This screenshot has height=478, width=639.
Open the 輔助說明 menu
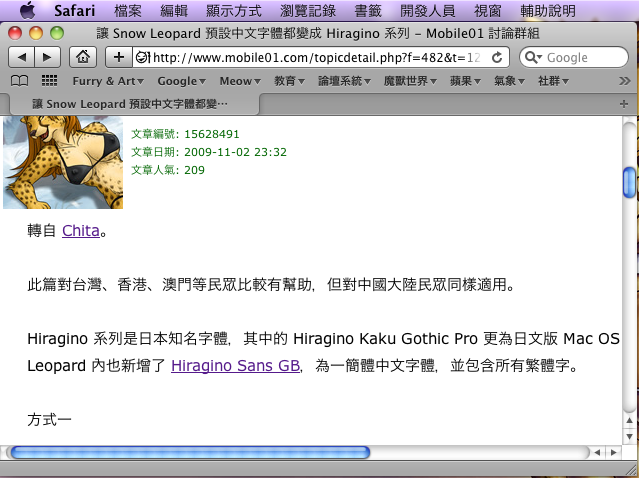(548, 11)
